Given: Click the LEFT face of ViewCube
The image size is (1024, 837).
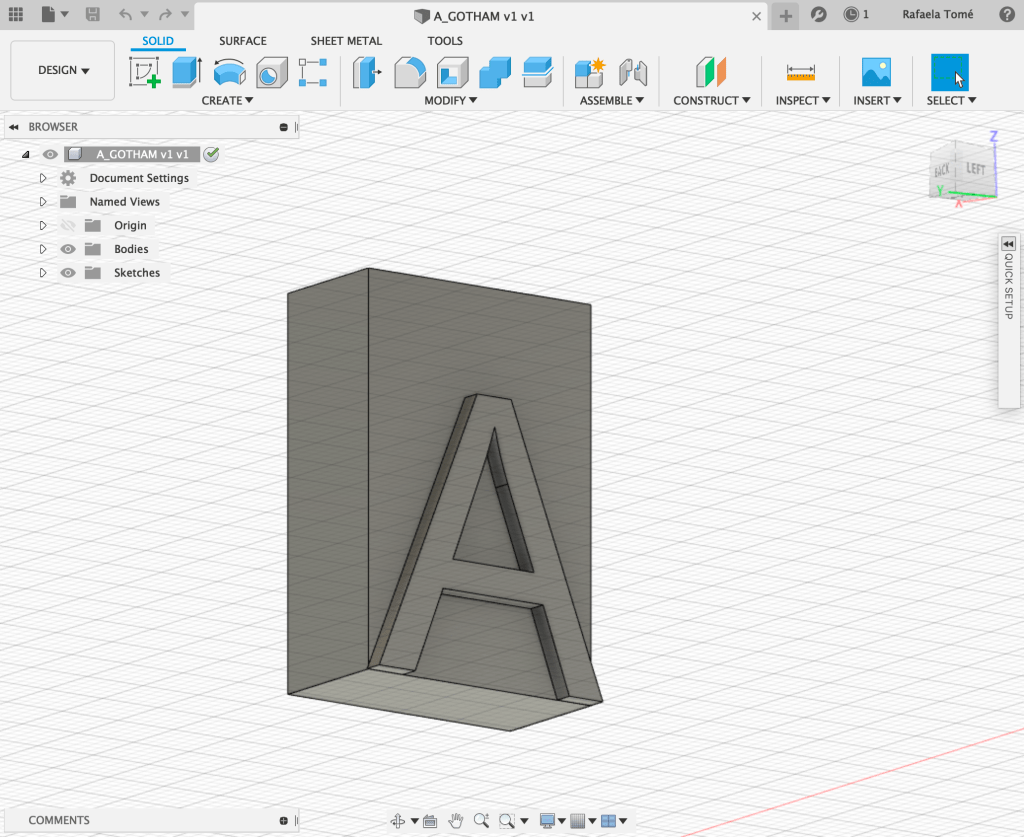Looking at the screenshot, I should pyautogui.click(x=975, y=170).
